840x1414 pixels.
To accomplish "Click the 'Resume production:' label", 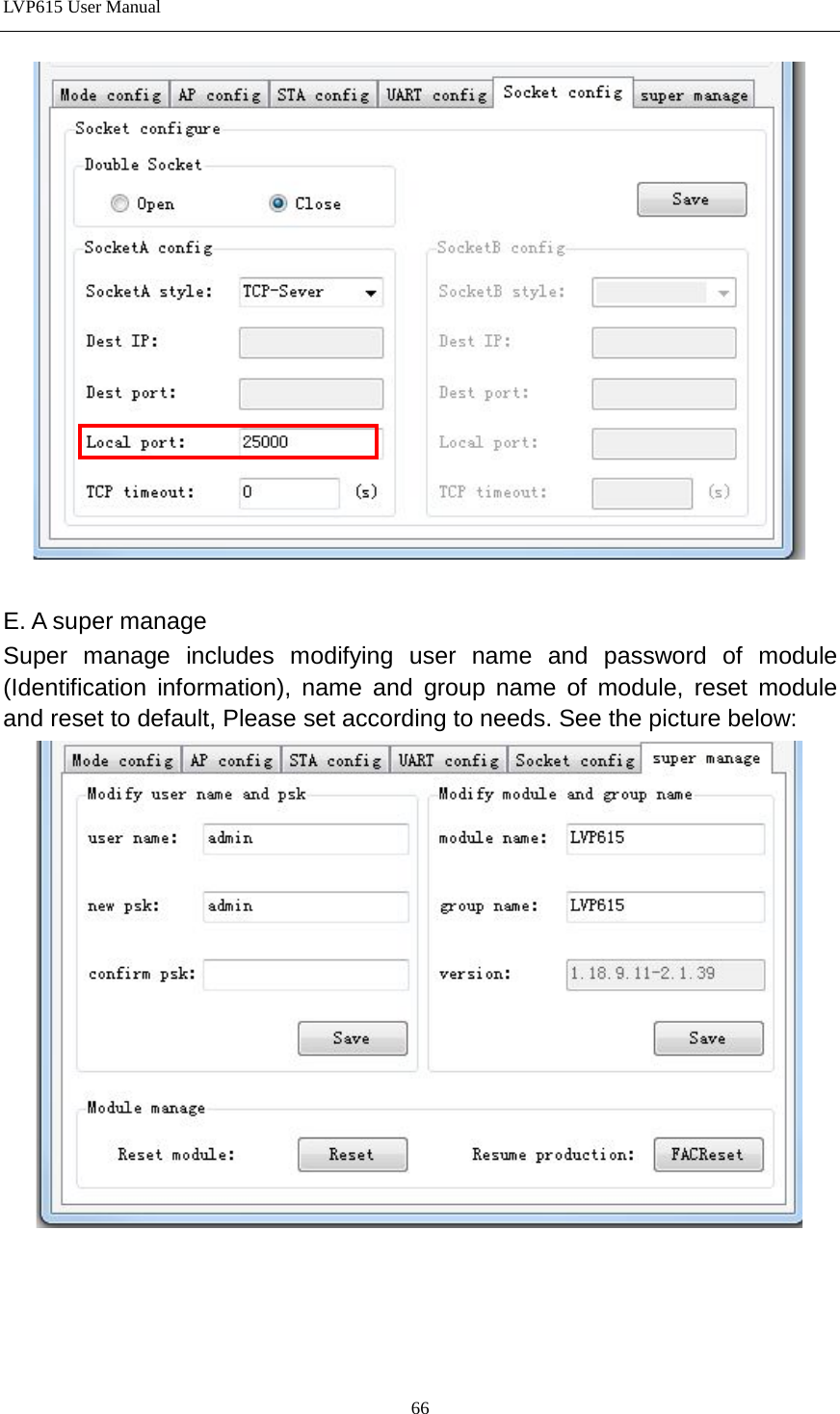I will [x=554, y=1154].
